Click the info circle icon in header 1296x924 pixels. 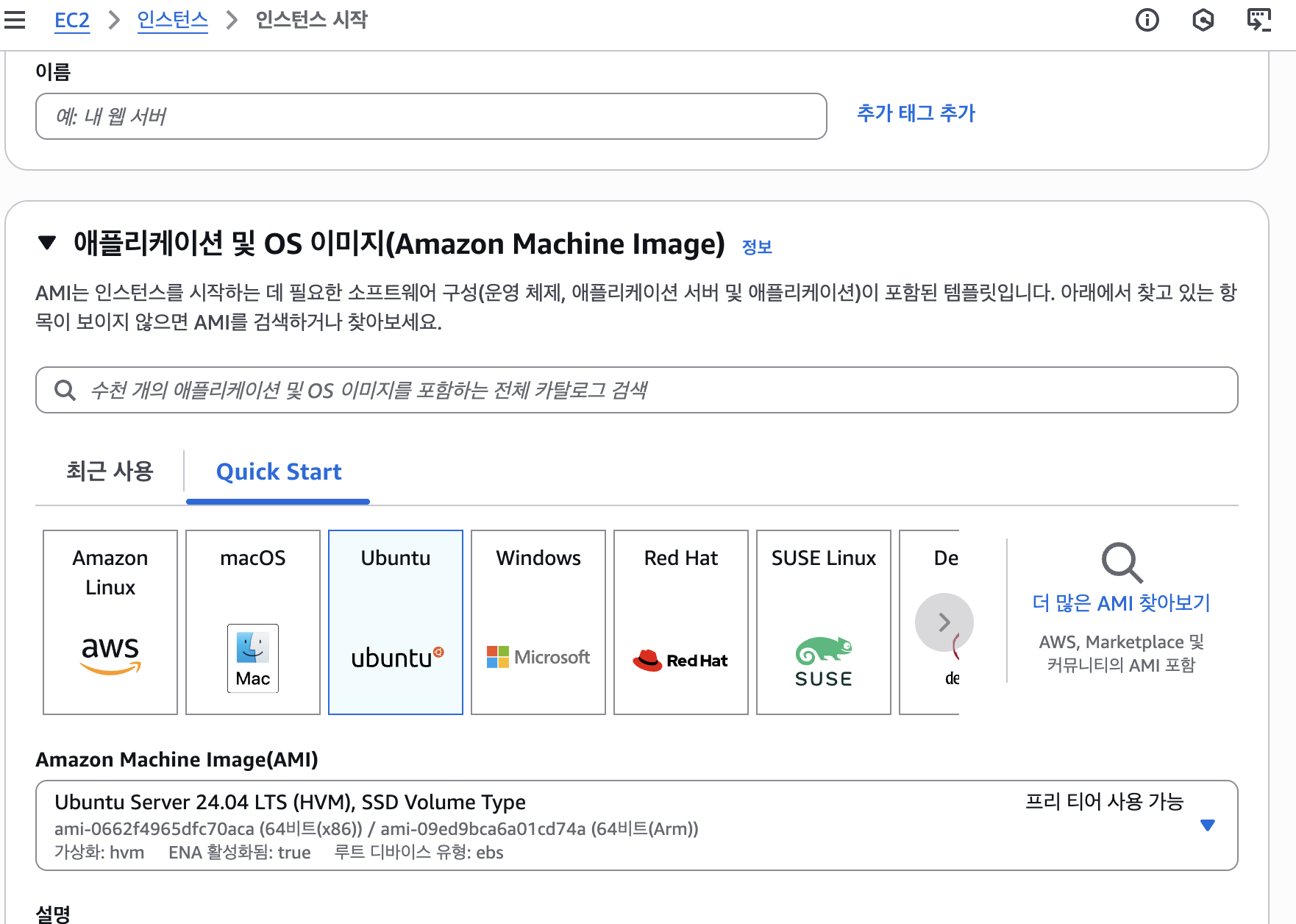(x=1147, y=20)
